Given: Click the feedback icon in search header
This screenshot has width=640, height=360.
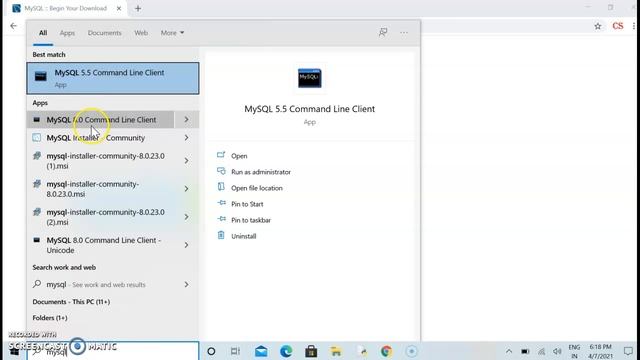Looking at the screenshot, I should pos(383,32).
